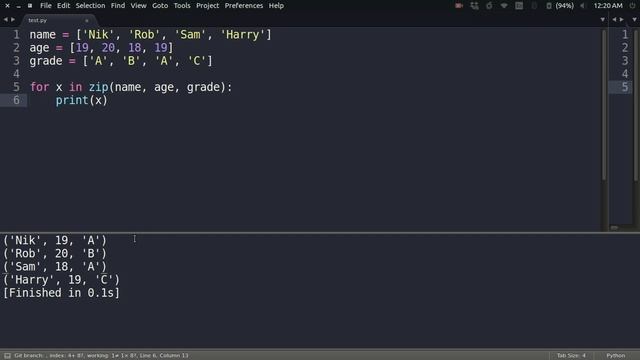Click the 'for' keyword on line 5
The height and width of the screenshot is (360, 640).
(x=39, y=87)
